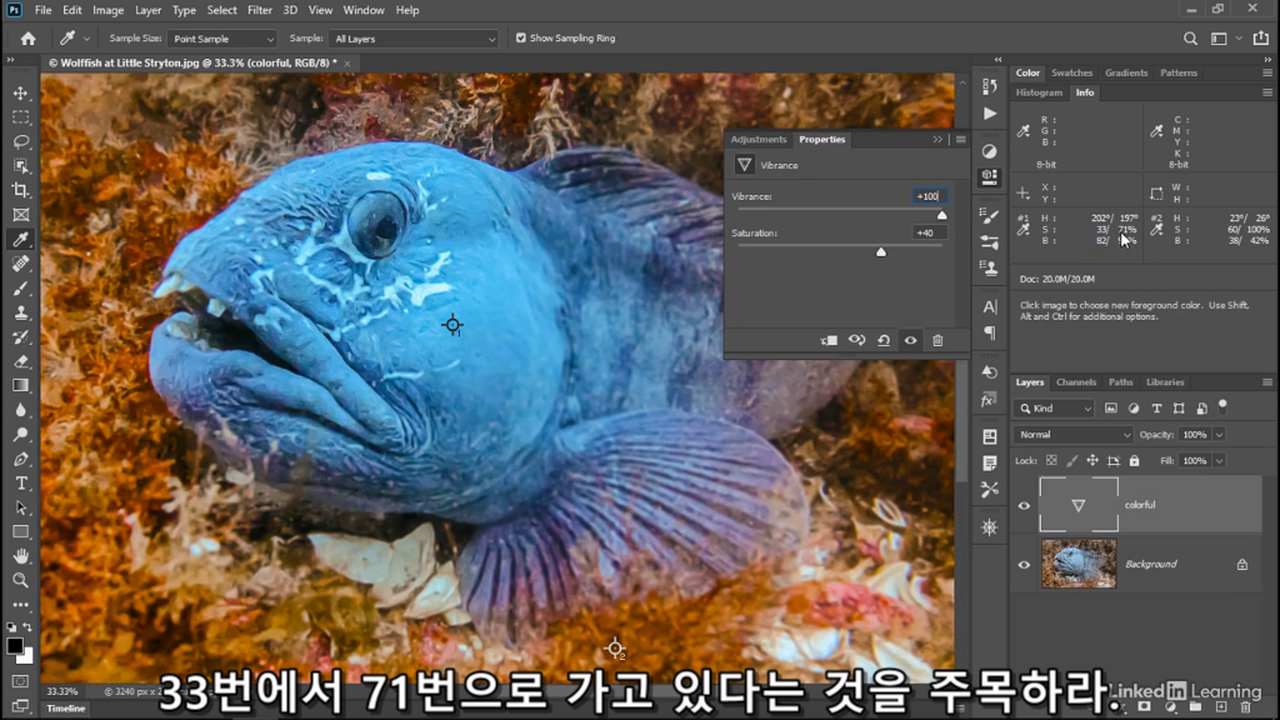Select the Rectangular Marquee tool
Screen dimensions: 1280x720
point(21,117)
